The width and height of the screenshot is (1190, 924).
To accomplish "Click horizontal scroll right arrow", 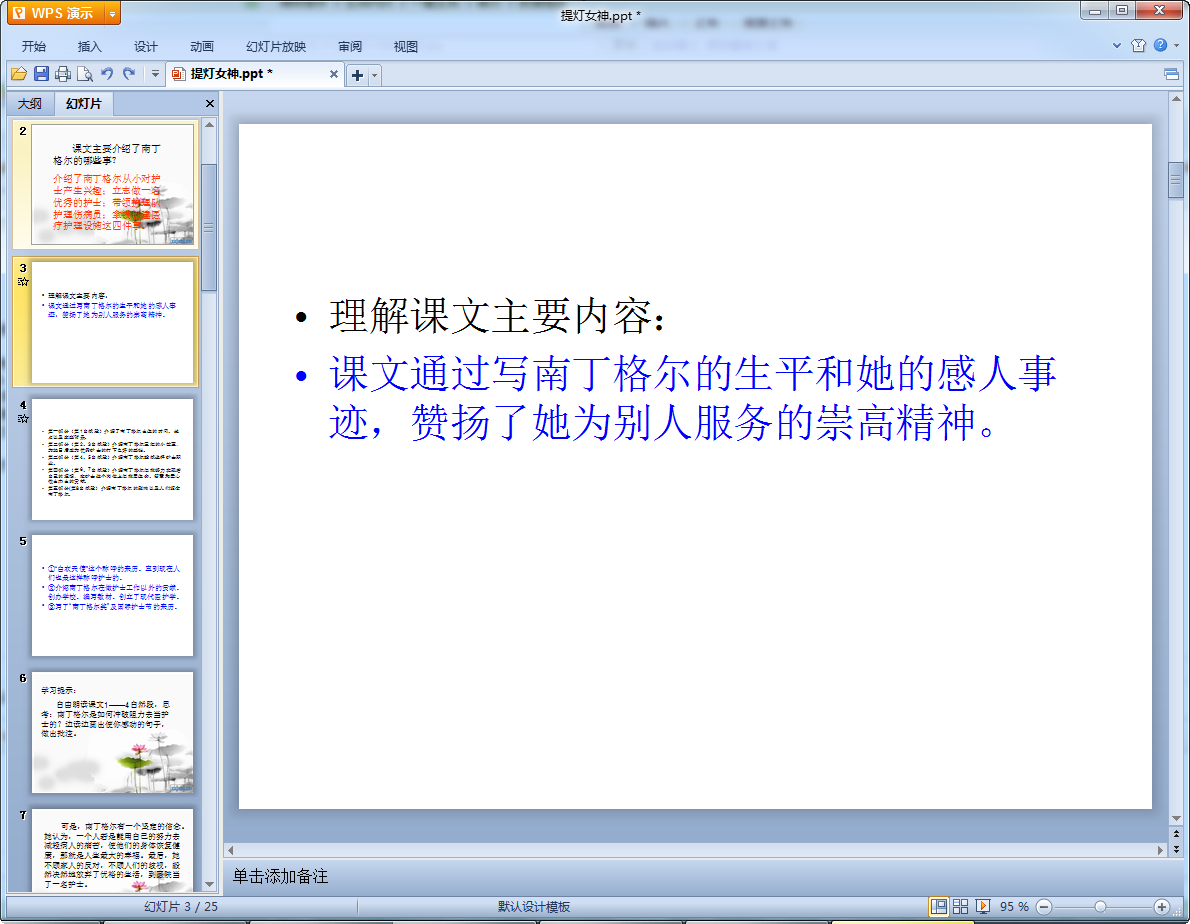I will click(x=1160, y=850).
